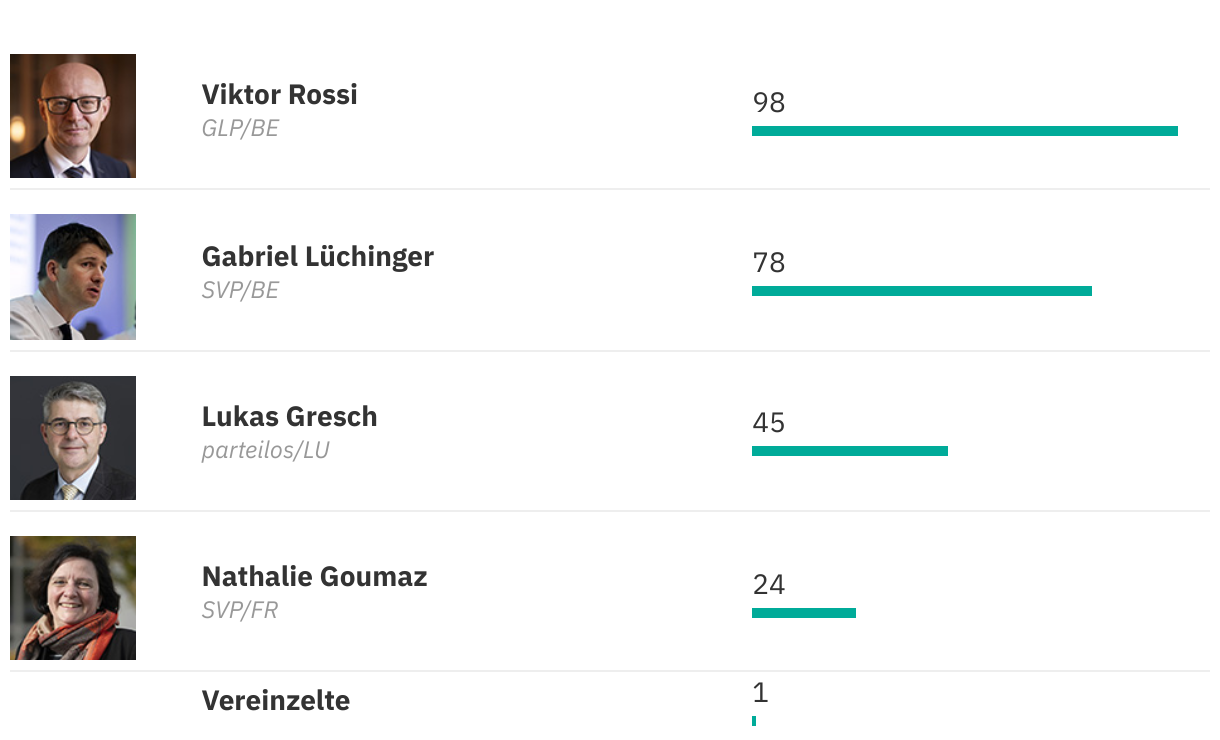This screenshot has height=740, width=1220.
Task: Select the name Lukas Gresch
Action: point(289,417)
